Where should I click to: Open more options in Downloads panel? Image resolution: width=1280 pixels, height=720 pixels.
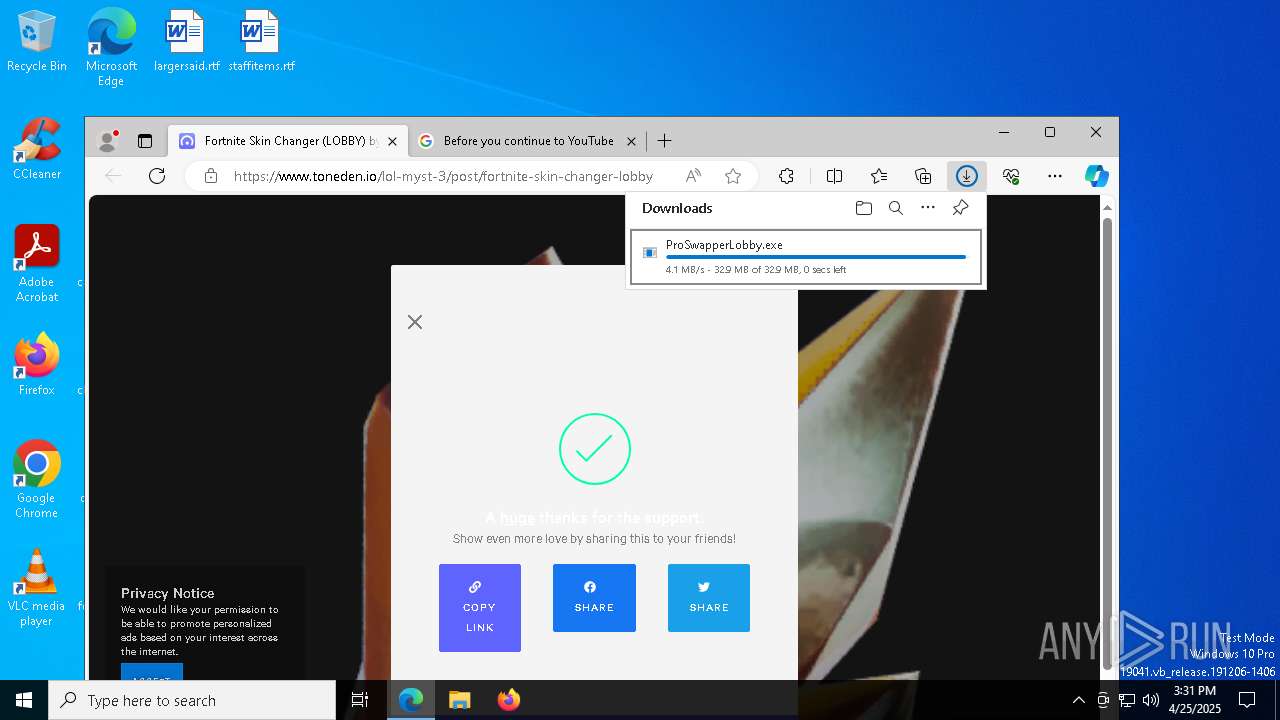(928, 208)
